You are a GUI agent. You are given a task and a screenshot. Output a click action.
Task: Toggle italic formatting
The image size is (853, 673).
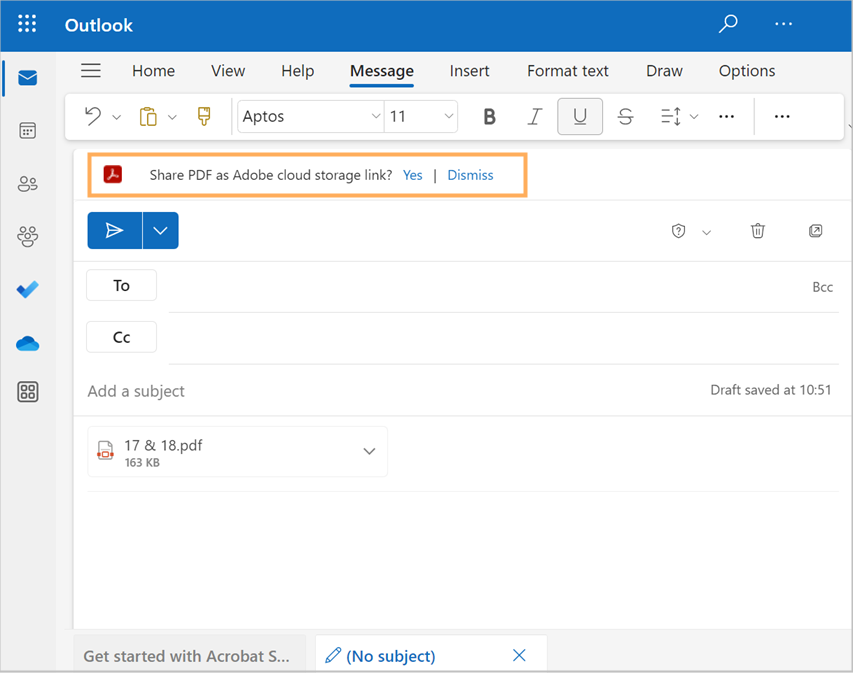(534, 117)
